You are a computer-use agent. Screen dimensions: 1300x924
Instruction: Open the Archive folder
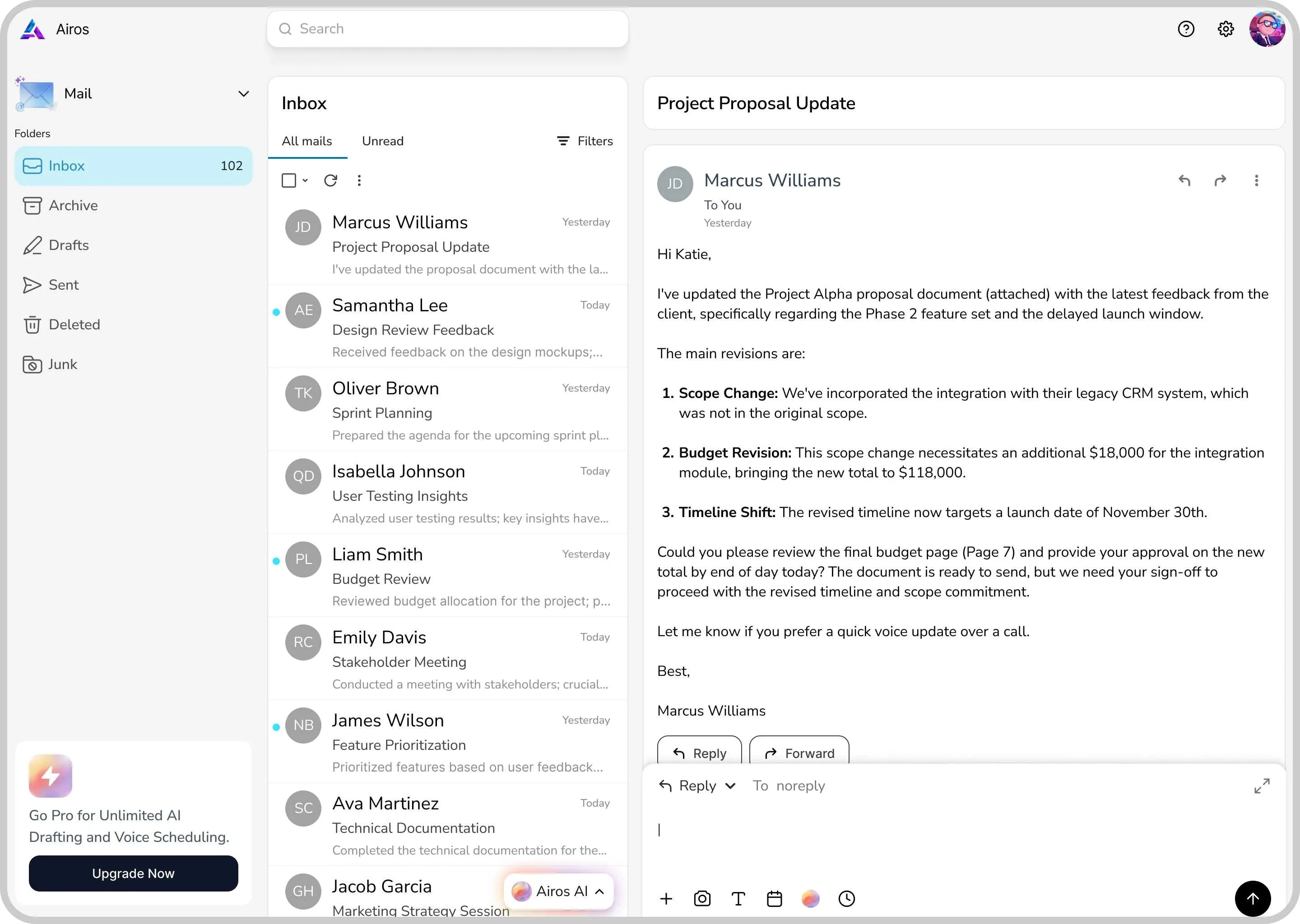point(133,205)
